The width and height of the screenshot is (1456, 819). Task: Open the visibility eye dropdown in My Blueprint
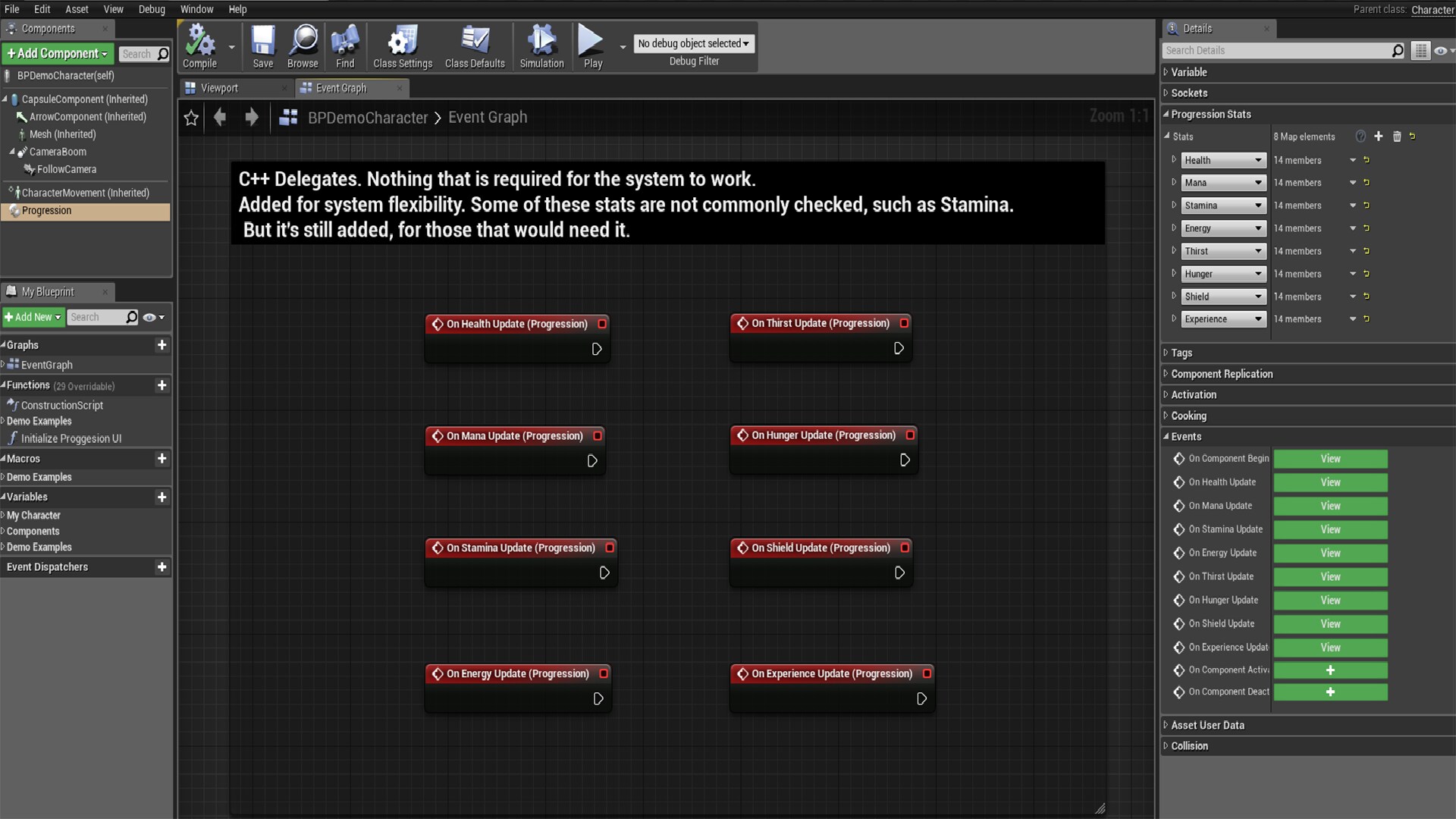155,317
